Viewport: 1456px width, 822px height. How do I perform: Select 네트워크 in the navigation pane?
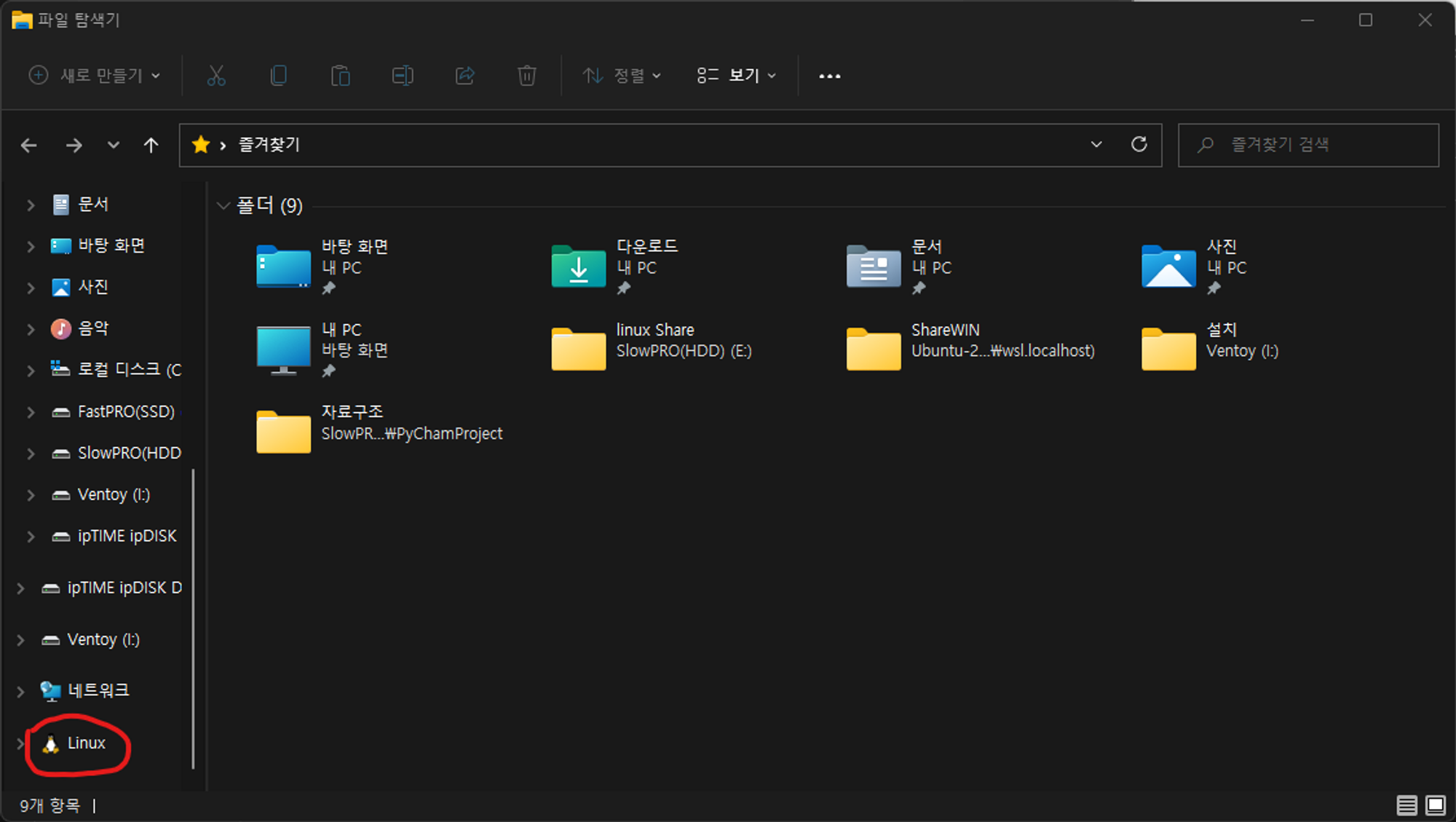pyautogui.click(x=98, y=690)
